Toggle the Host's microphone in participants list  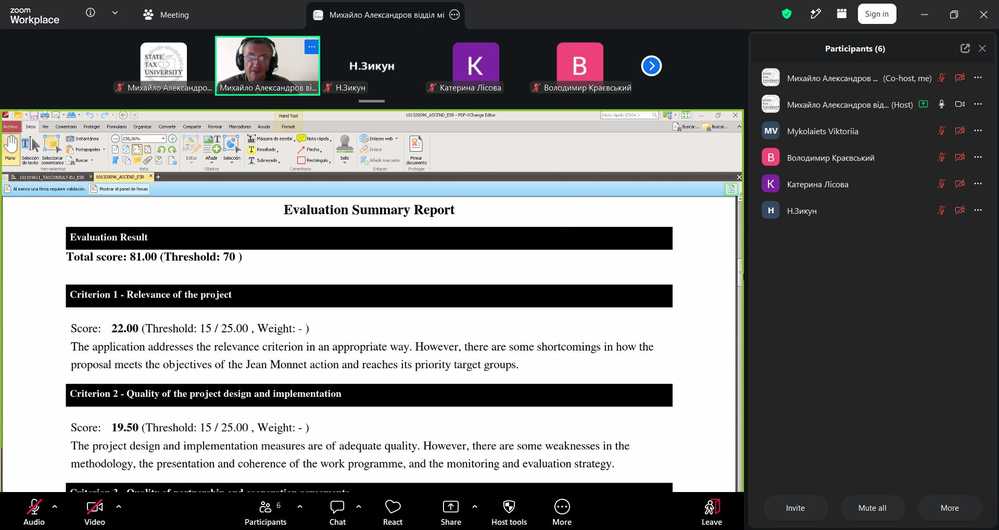[941, 104]
